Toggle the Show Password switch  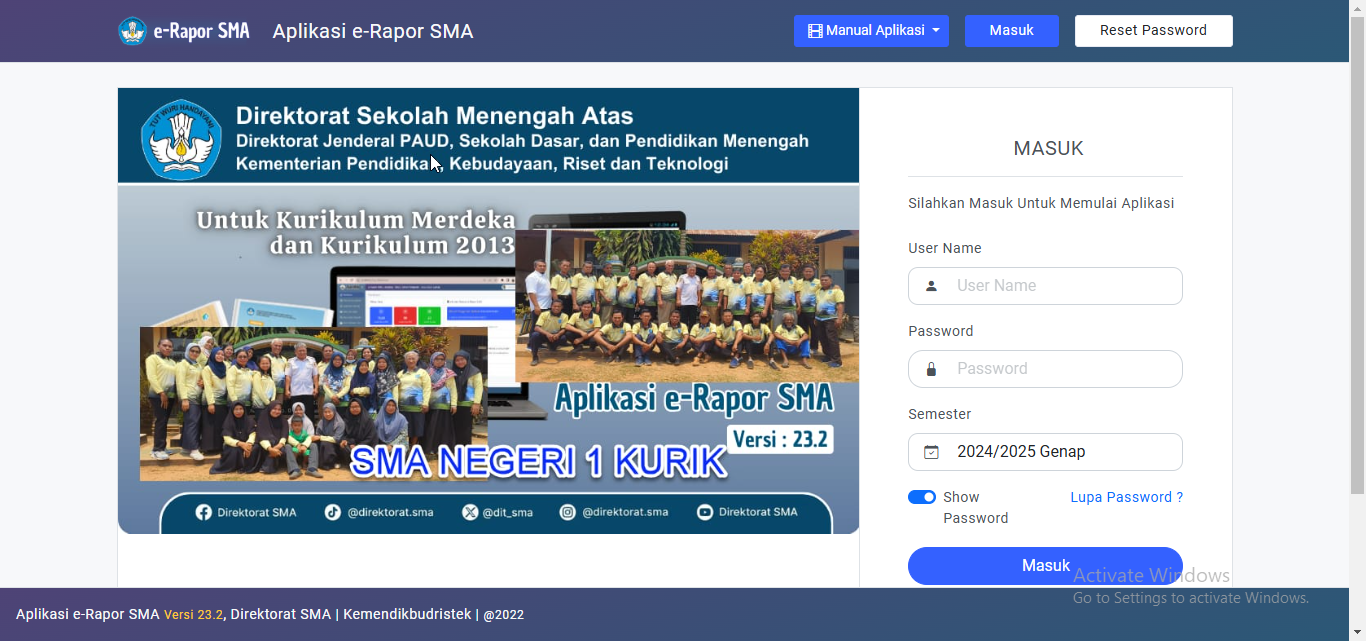click(922, 497)
